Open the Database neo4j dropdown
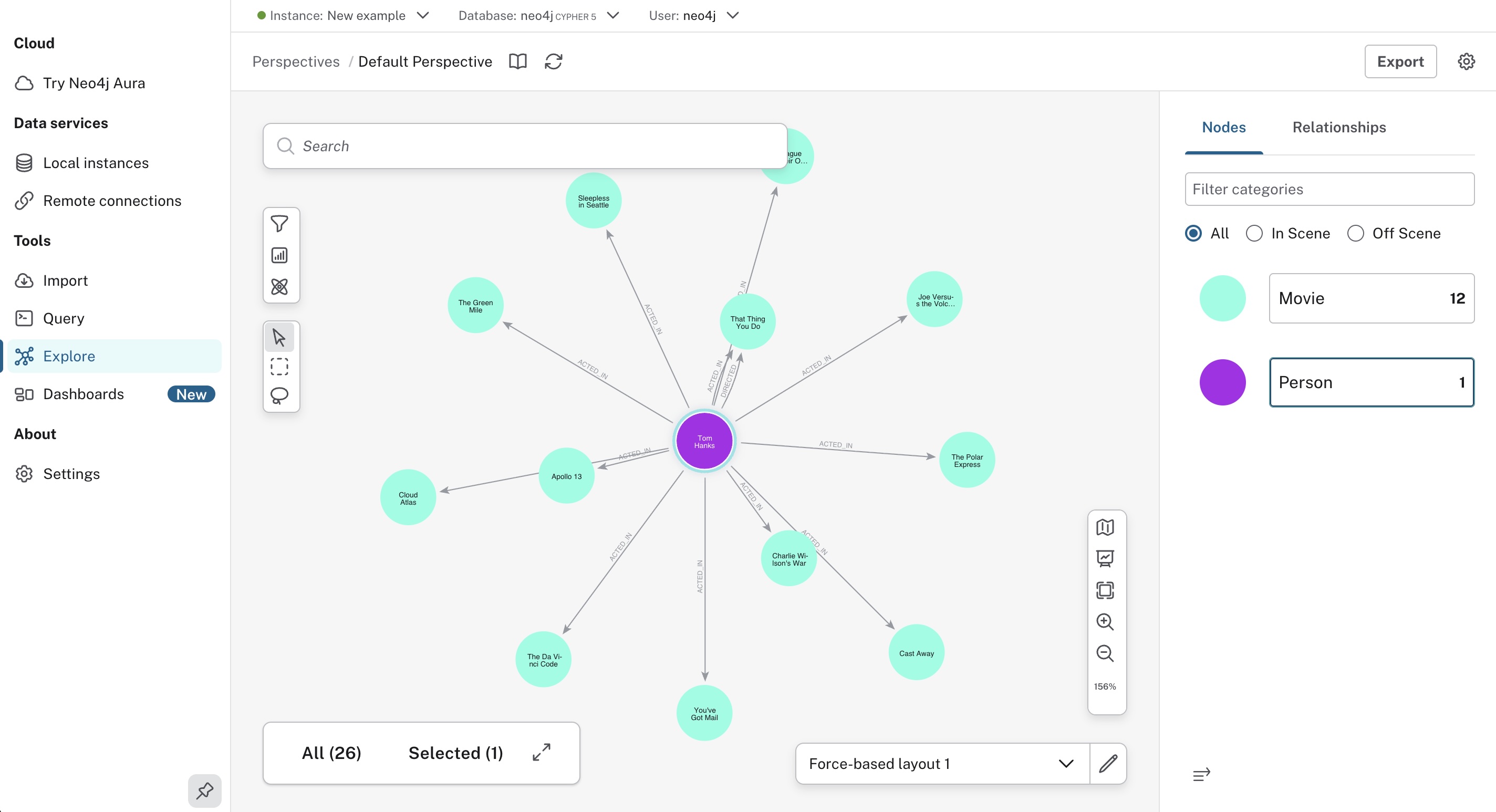This screenshot has width=1496, height=812. pyautogui.click(x=612, y=16)
